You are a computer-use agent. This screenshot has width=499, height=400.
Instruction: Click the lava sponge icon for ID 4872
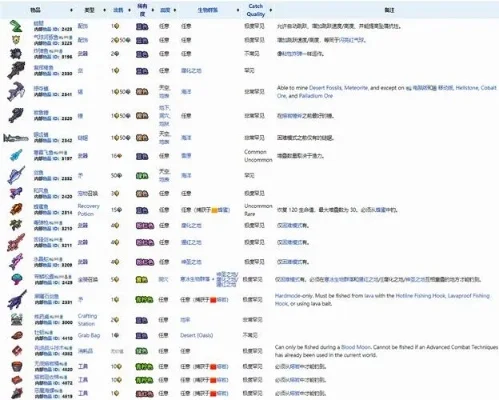(17, 380)
